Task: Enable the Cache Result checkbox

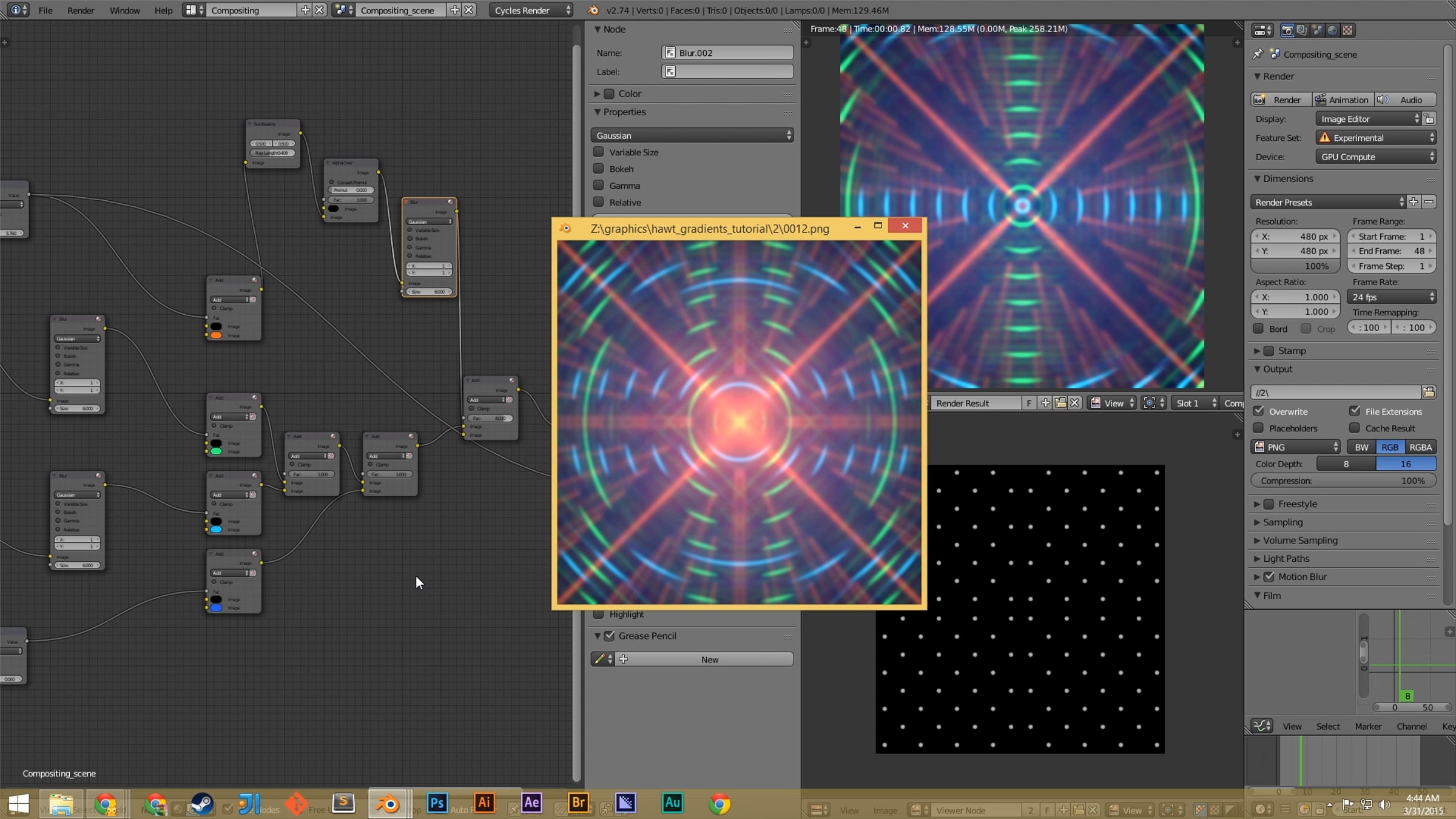Action: click(1355, 428)
